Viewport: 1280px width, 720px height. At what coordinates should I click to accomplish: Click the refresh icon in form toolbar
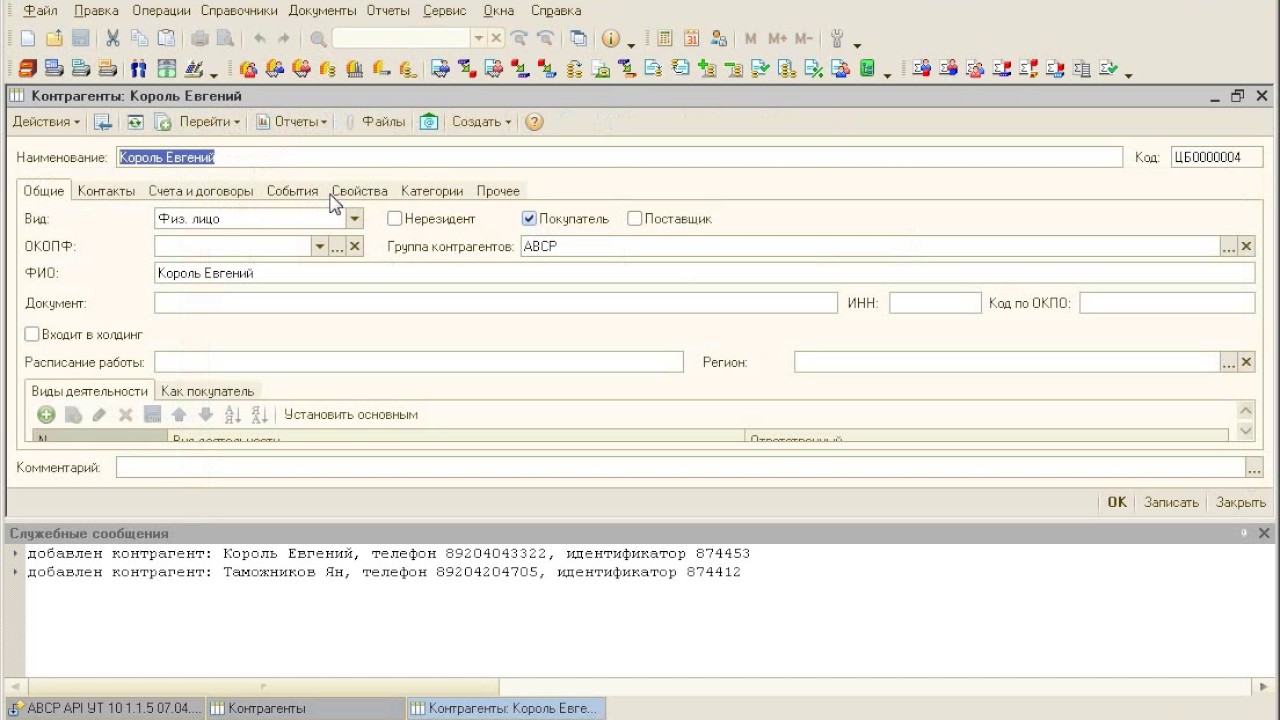pos(135,122)
